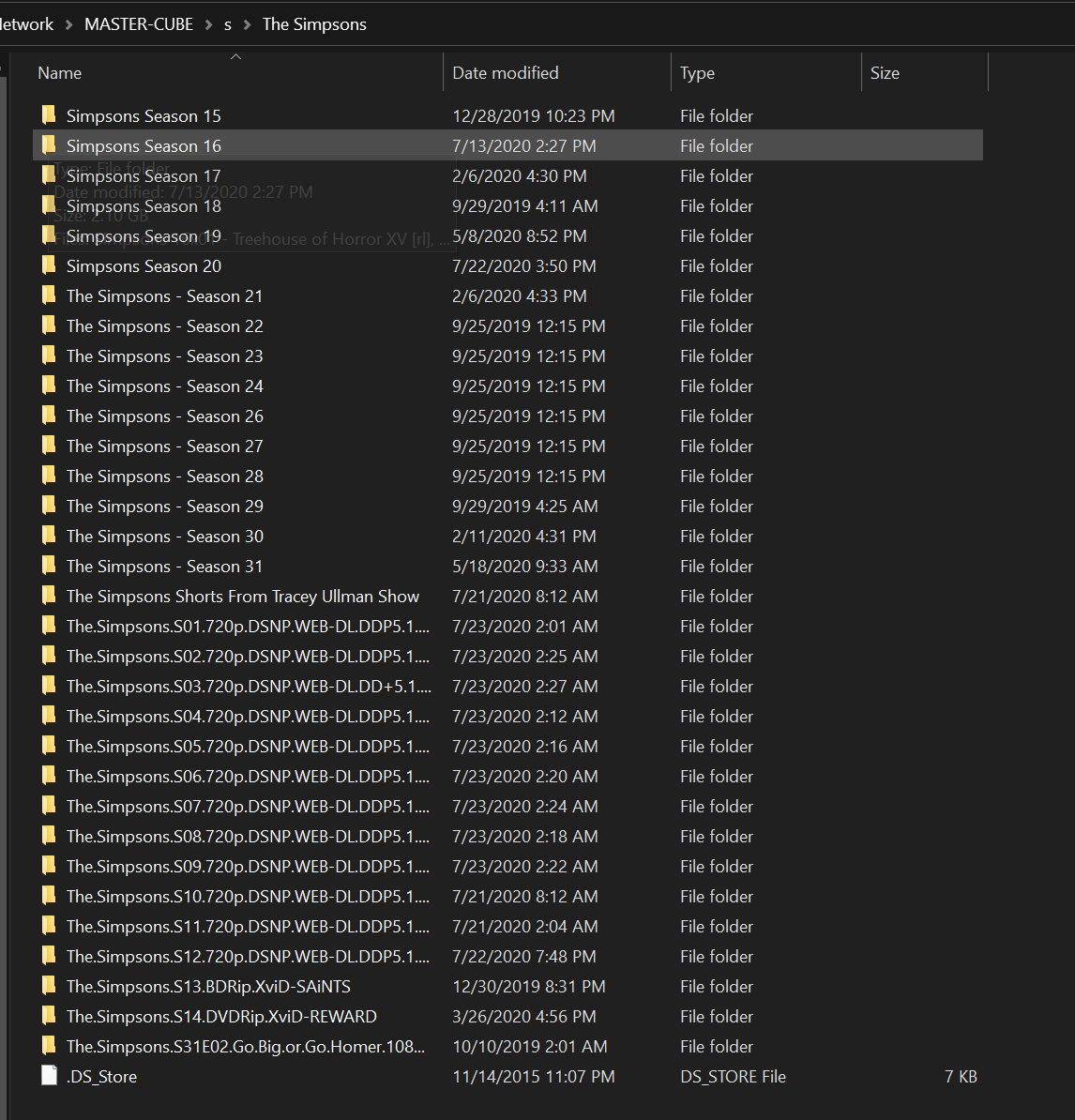Click folder icon of S31E02.Go.Big.or.Go.Homer
Viewport: 1075px width, 1120px height.
click(49, 1045)
